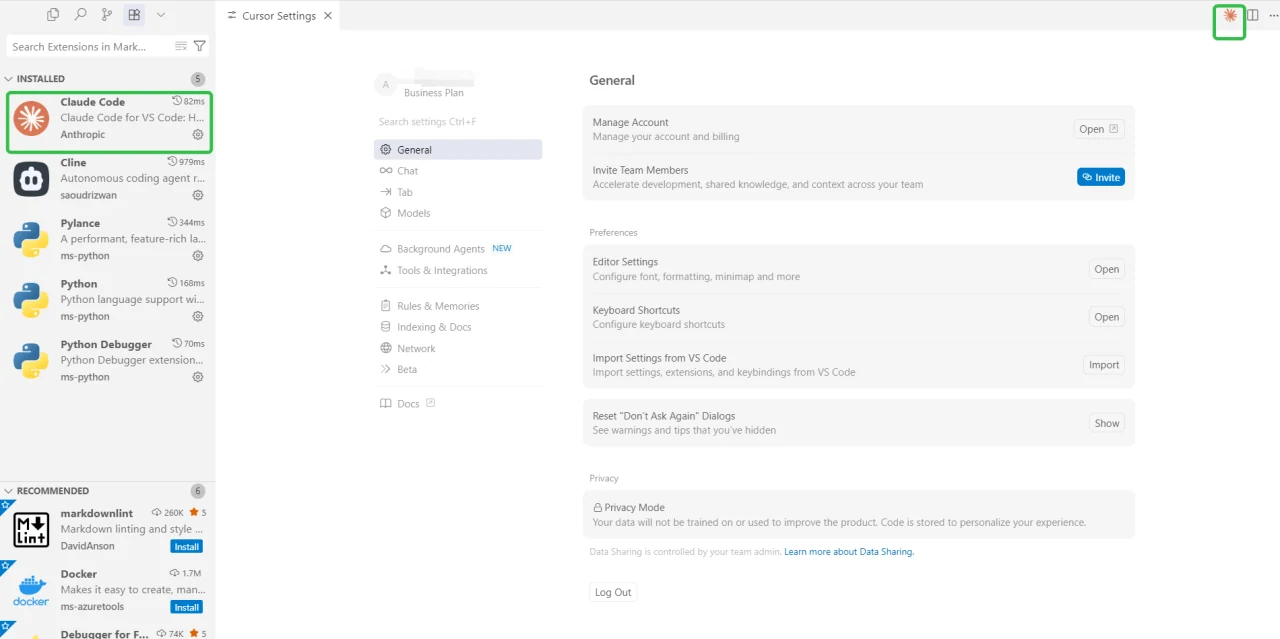Select the Cline extension icon

coord(31,179)
